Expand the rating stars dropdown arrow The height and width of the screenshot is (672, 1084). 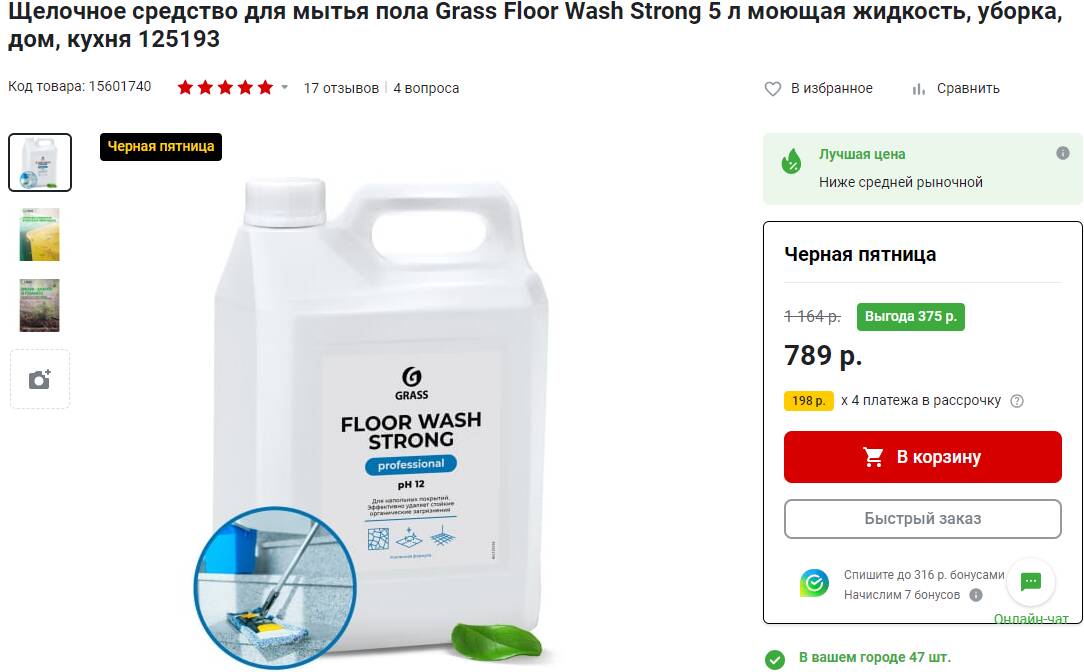[284, 87]
